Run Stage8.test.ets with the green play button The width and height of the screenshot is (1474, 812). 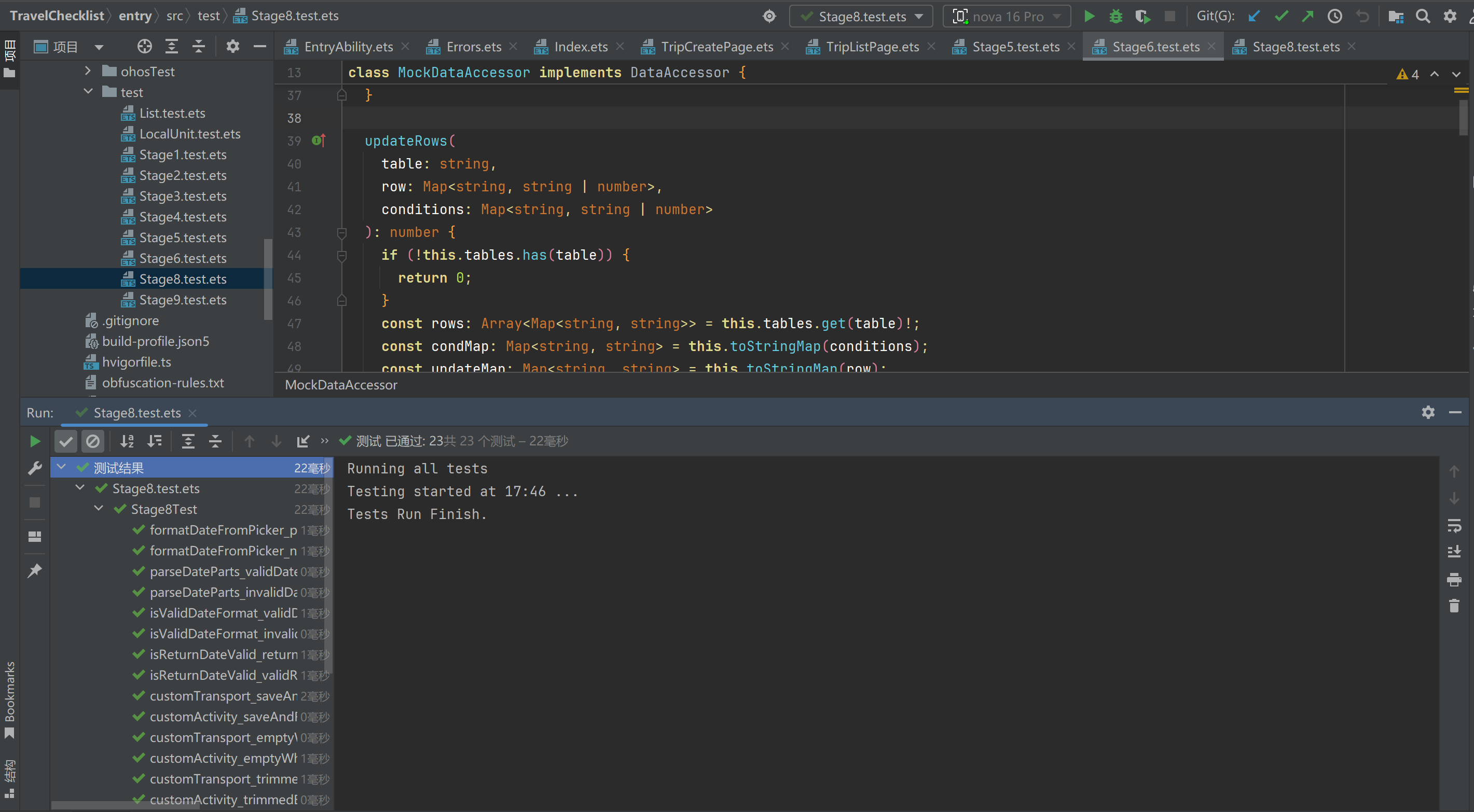pyautogui.click(x=1090, y=16)
